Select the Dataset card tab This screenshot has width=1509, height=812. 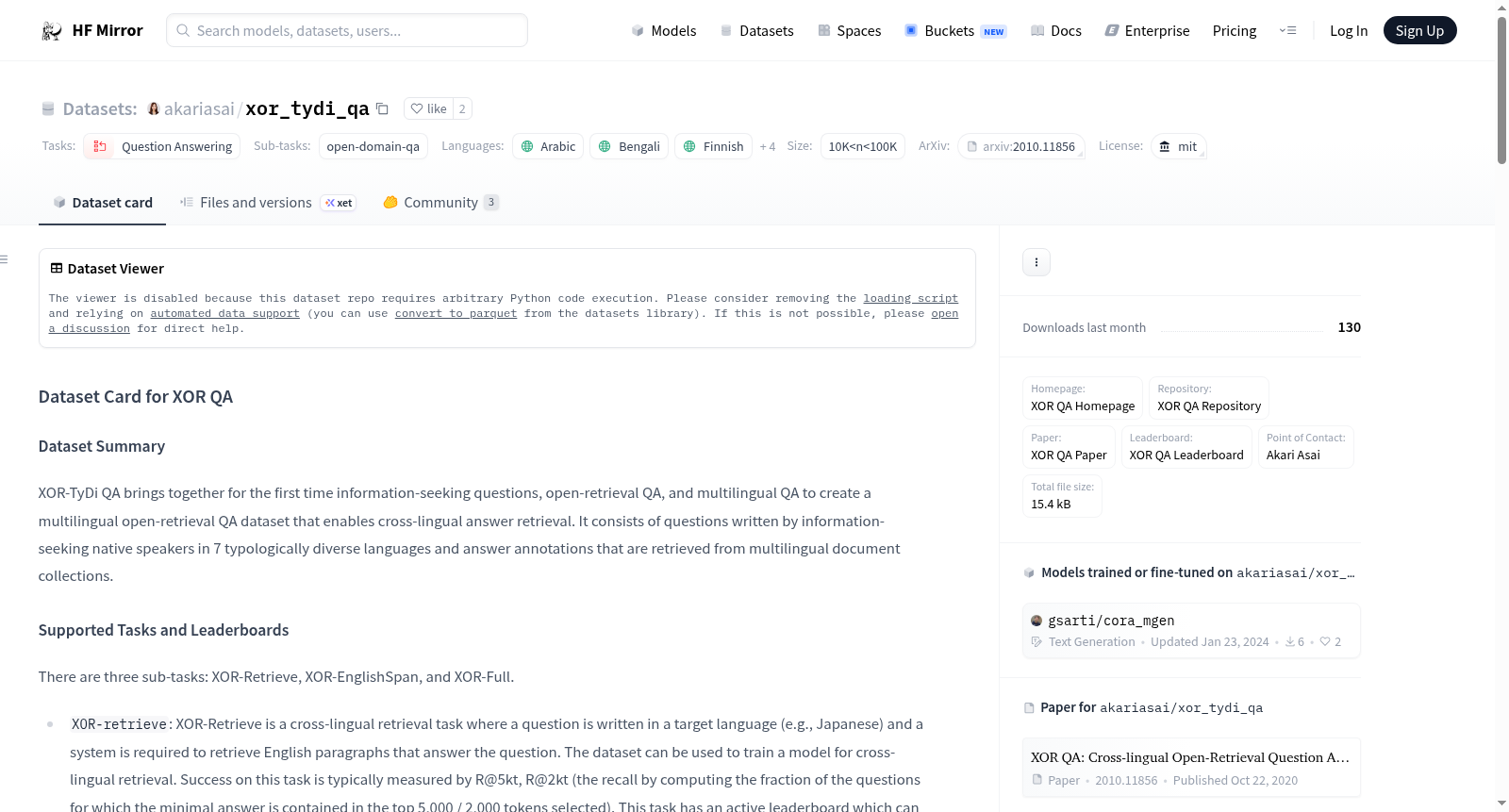102,203
